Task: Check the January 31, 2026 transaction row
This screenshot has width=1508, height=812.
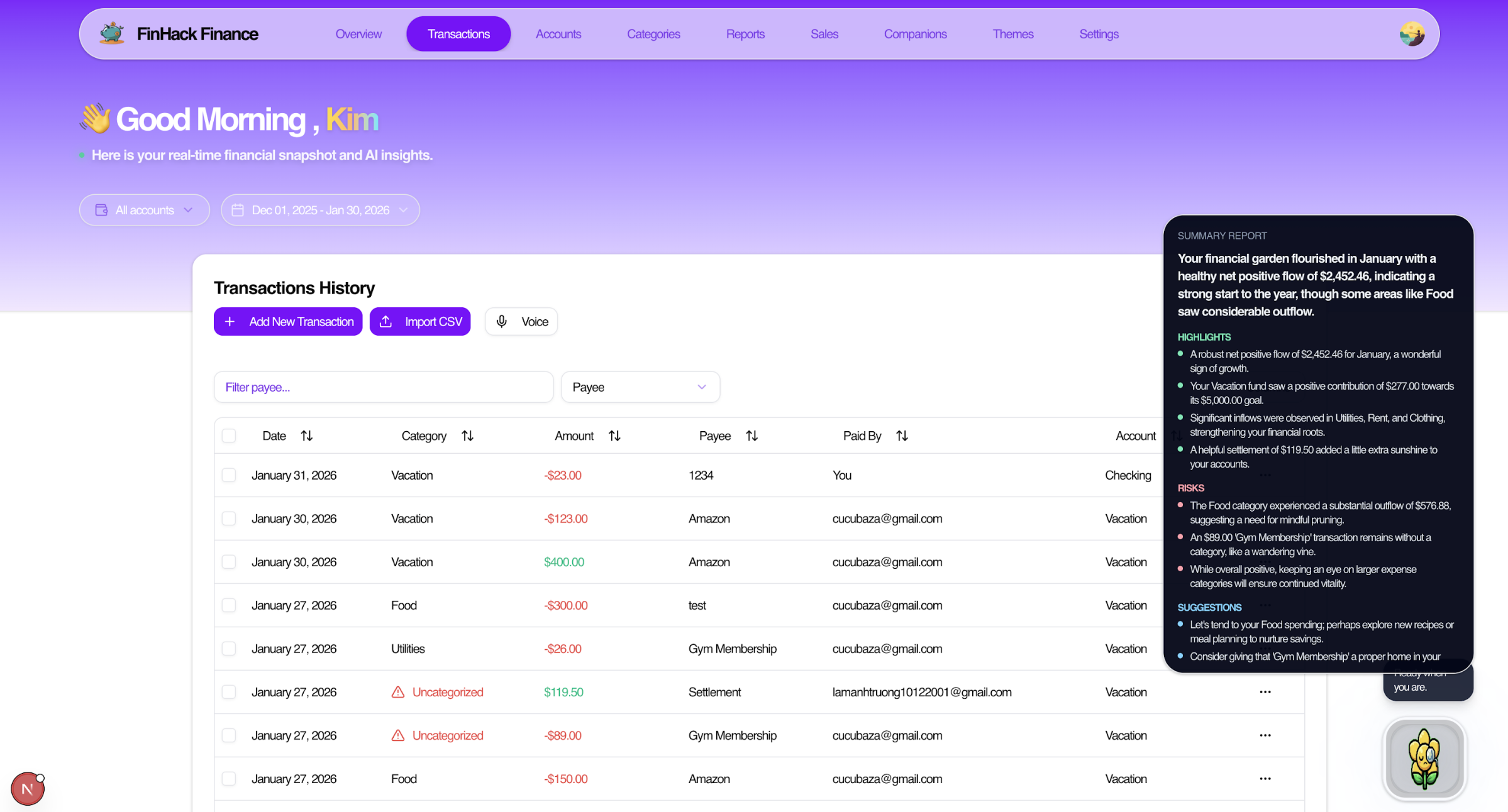Action: (229, 475)
